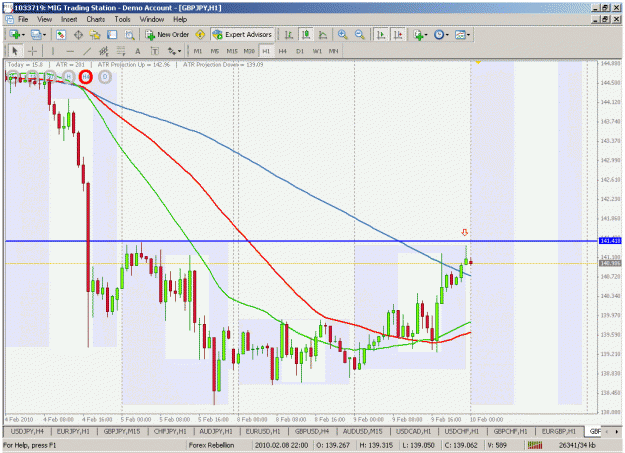Click the Templates toolbar icon
The width and height of the screenshot is (625, 453).
tap(460, 35)
